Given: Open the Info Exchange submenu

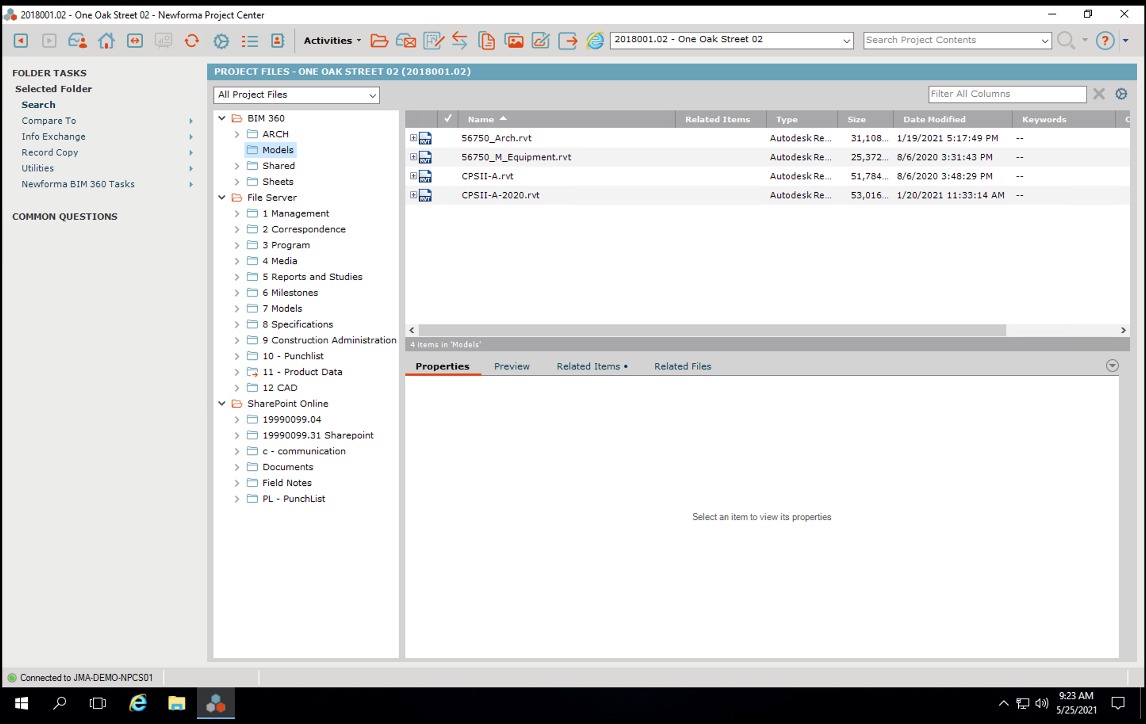Looking at the screenshot, I should pos(107,137).
